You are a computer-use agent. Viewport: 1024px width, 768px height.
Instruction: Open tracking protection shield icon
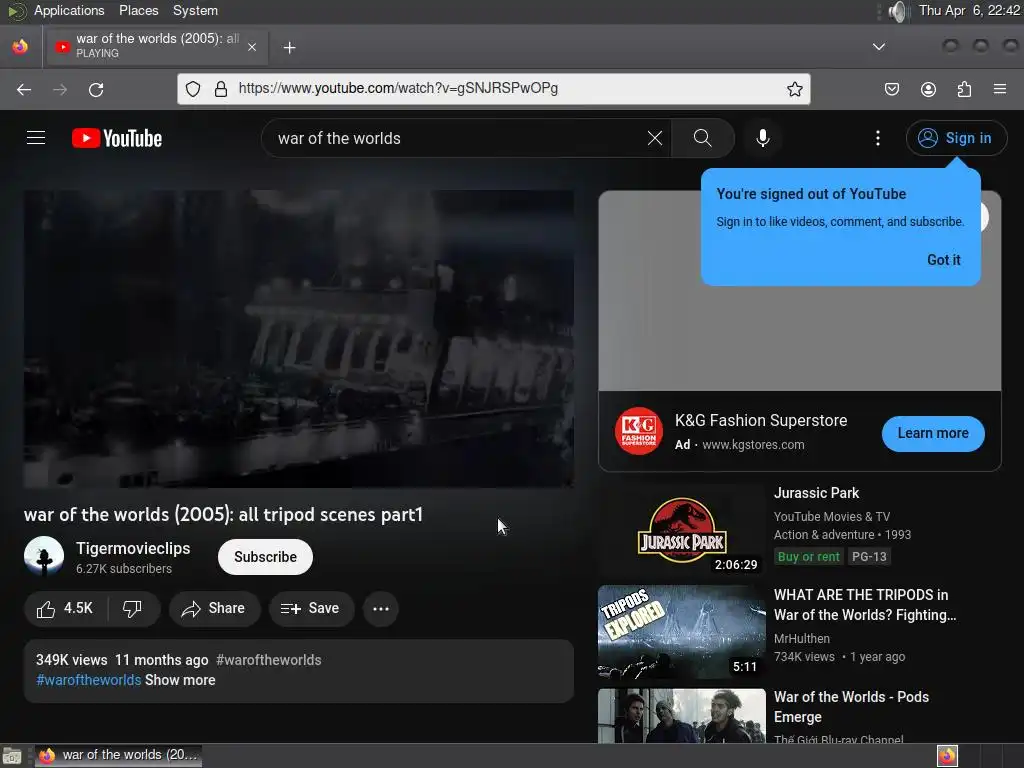click(x=193, y=89)
